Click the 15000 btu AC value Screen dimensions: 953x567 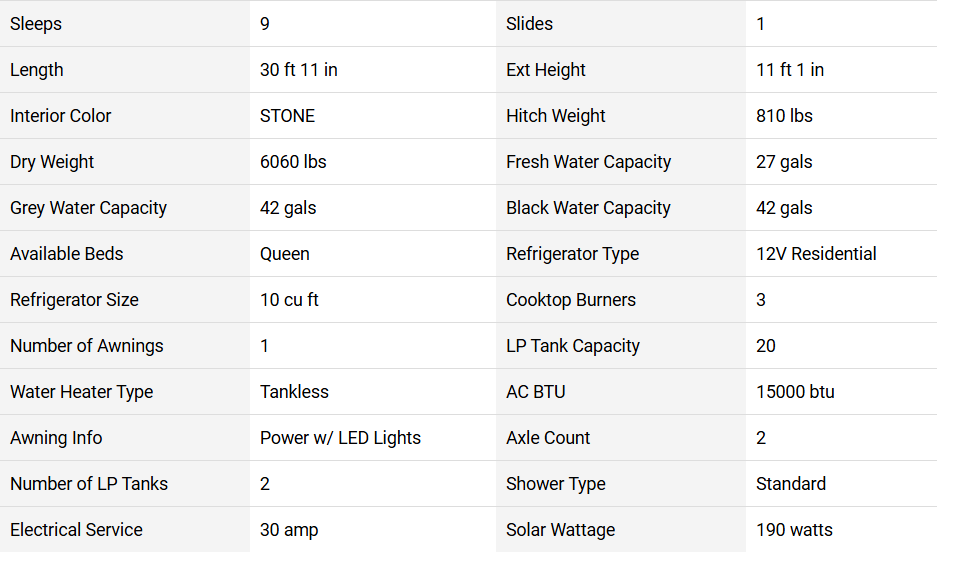[795, 392]
